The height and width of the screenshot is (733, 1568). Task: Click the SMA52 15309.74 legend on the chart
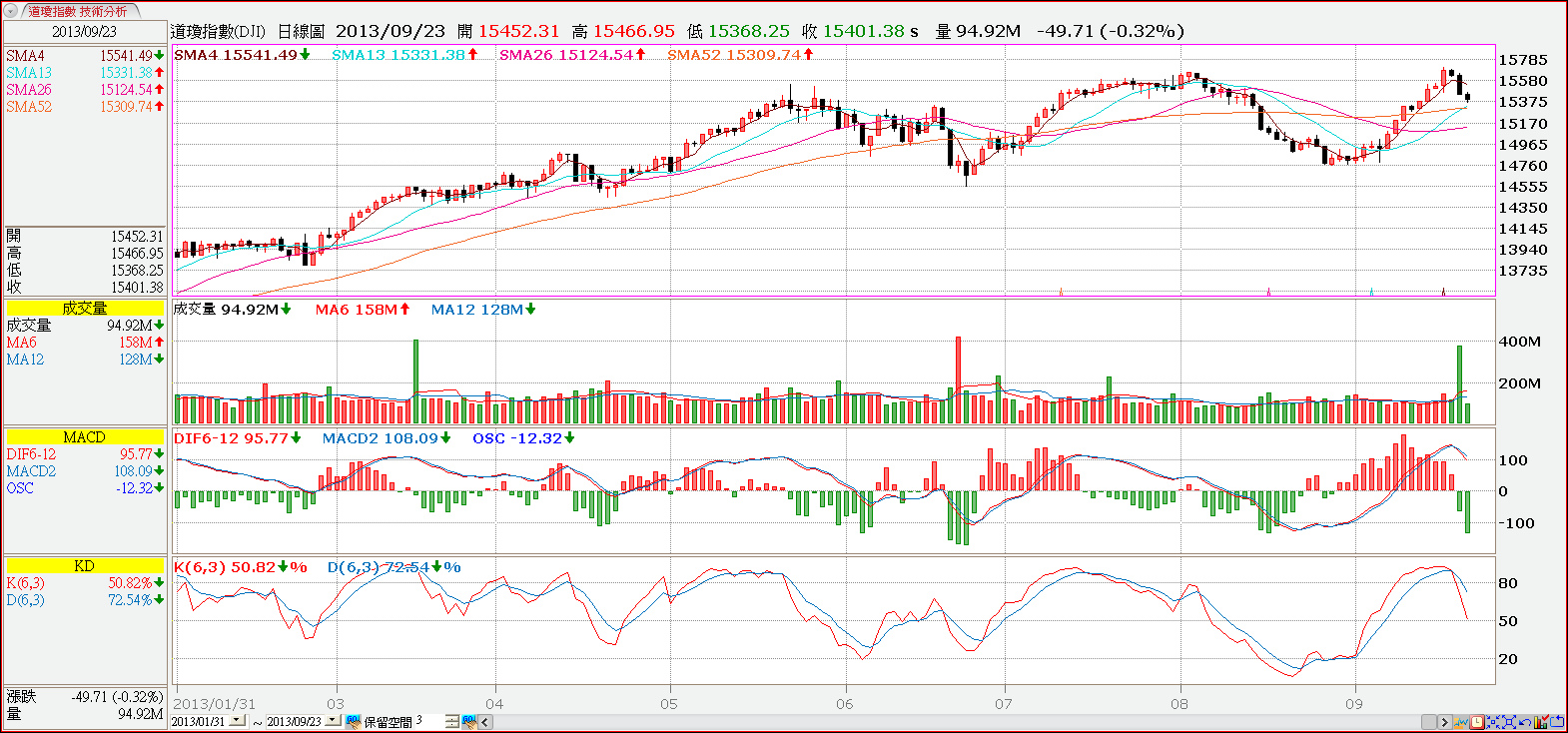click(740, 55)
